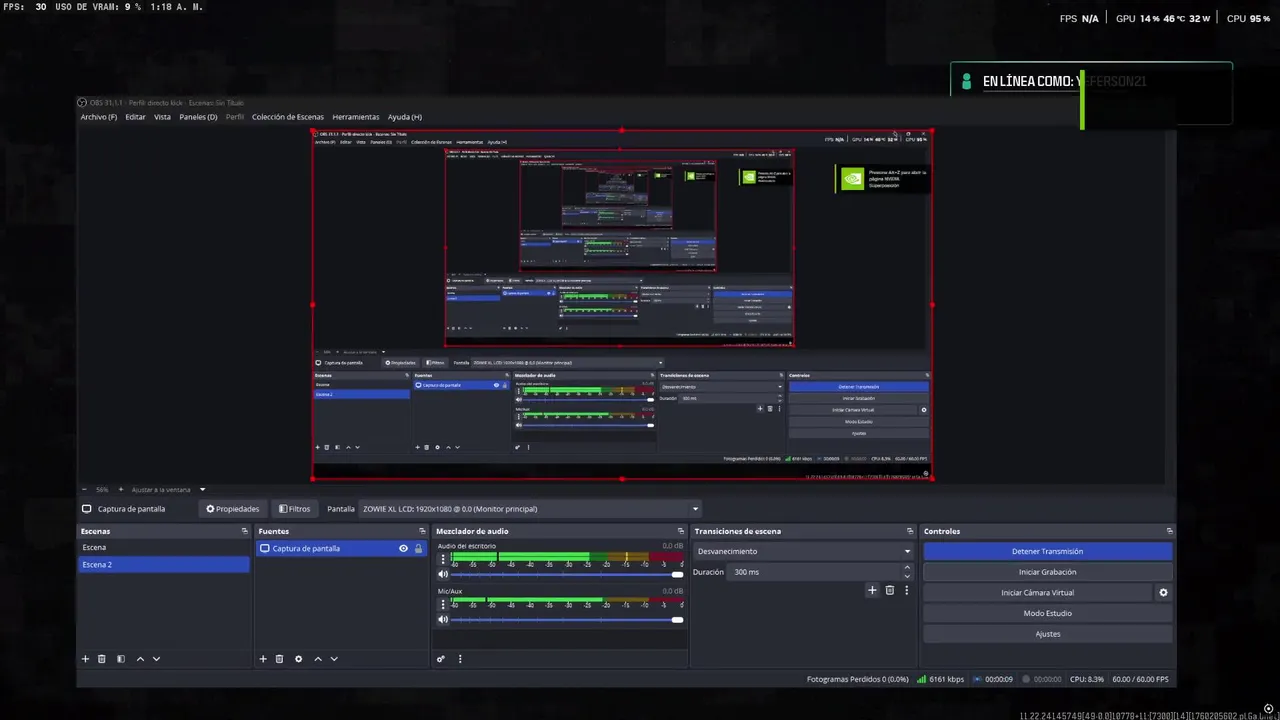Add a new source in Fuentes panel
Screen dimensions: 1280x720
click(263, 659)
